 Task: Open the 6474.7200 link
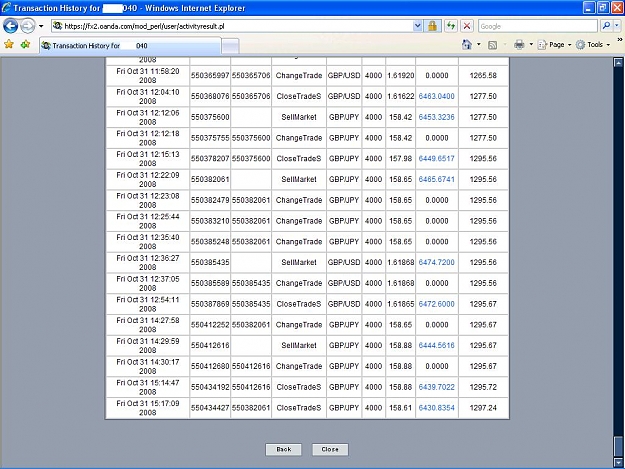(x=436, y=262)
